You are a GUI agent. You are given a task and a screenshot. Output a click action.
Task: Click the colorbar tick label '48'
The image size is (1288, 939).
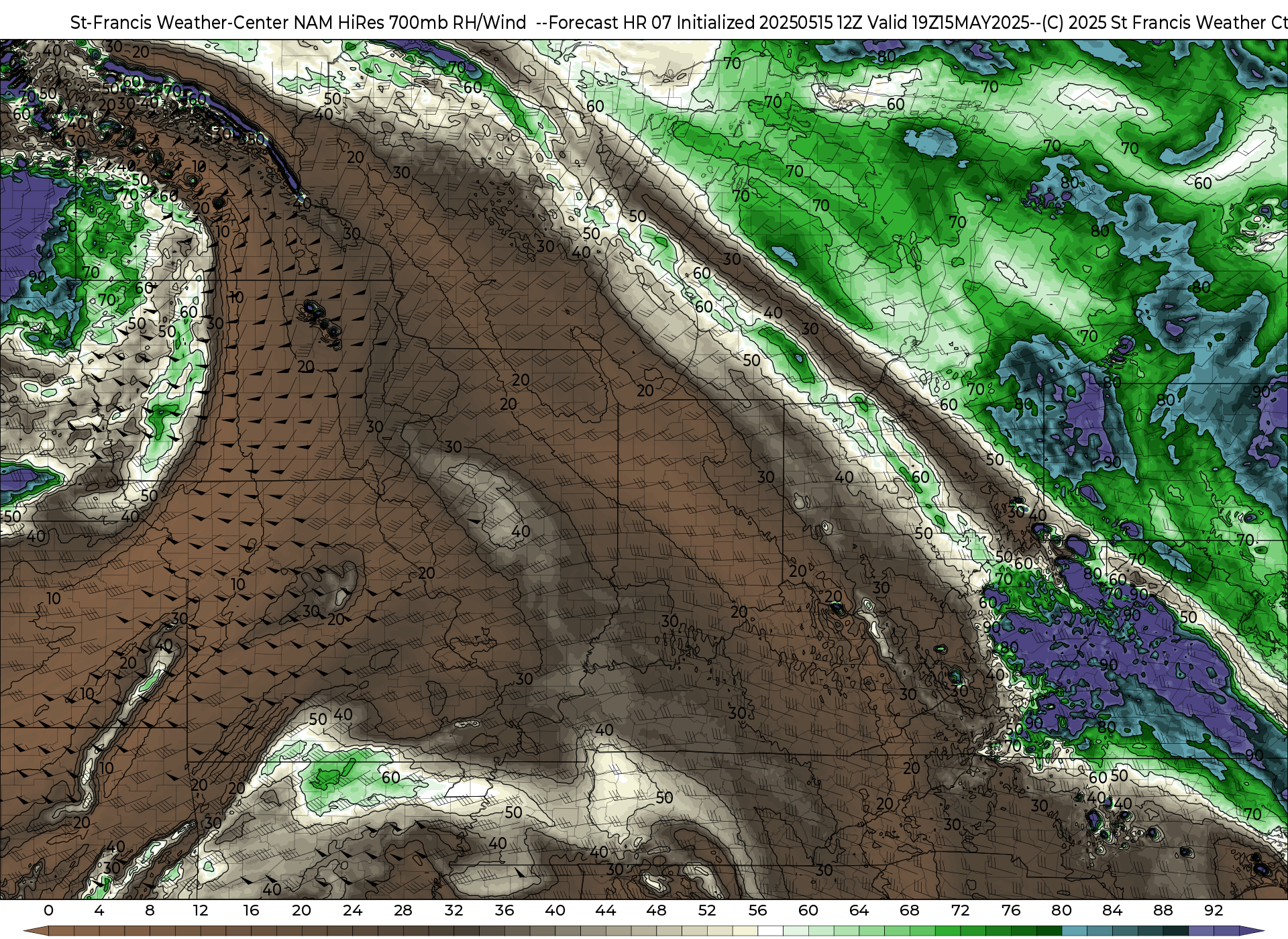coord(656,910)
